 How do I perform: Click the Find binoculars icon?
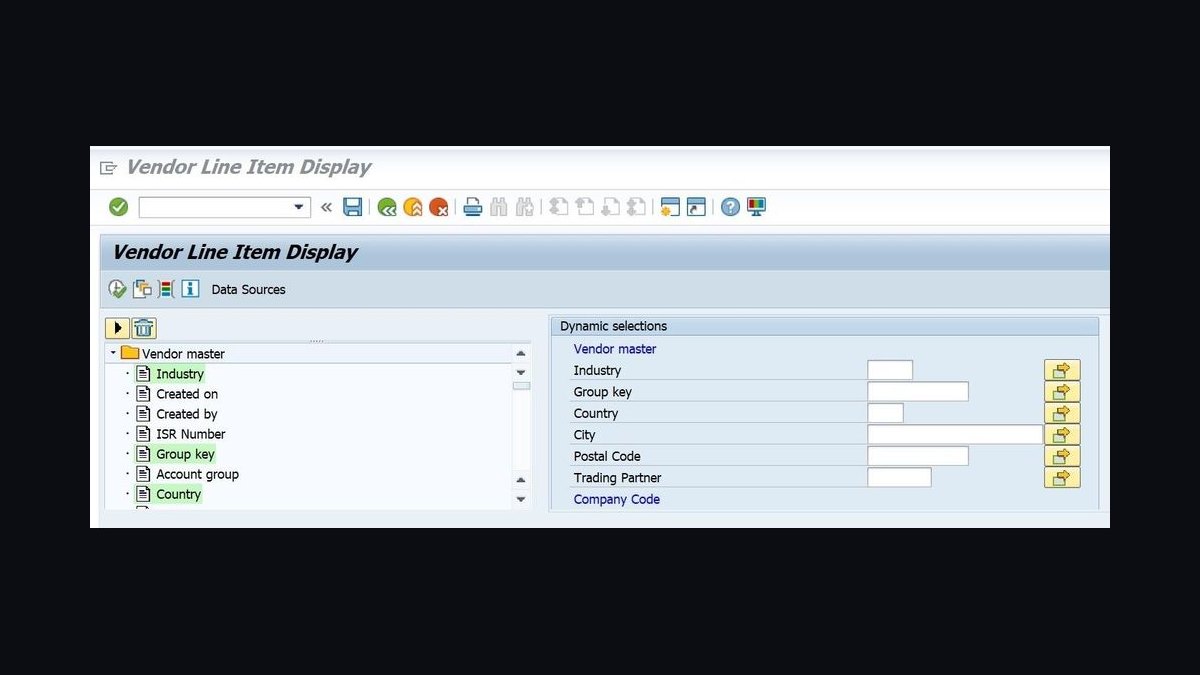[x=499, y=207]
